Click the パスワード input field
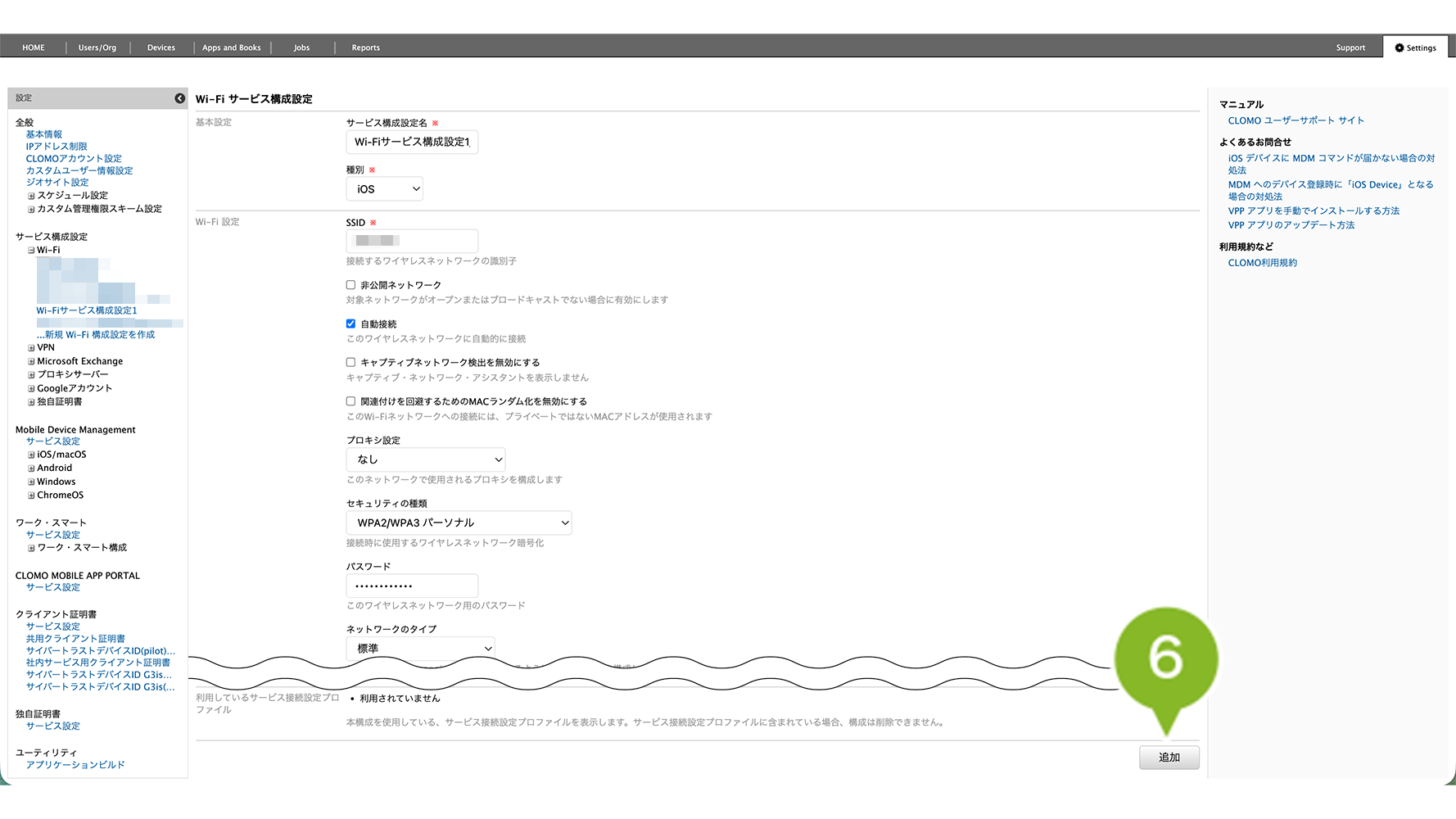 [412, 586]
